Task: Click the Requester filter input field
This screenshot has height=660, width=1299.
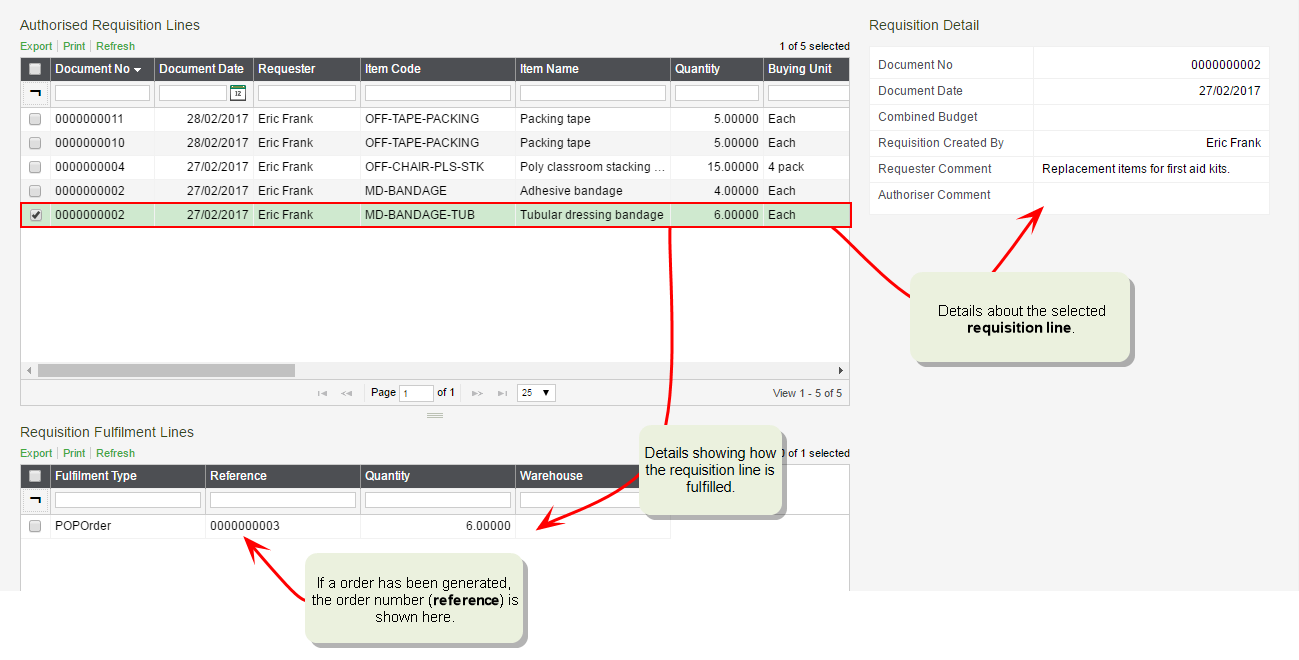Action: coord(307,93)
